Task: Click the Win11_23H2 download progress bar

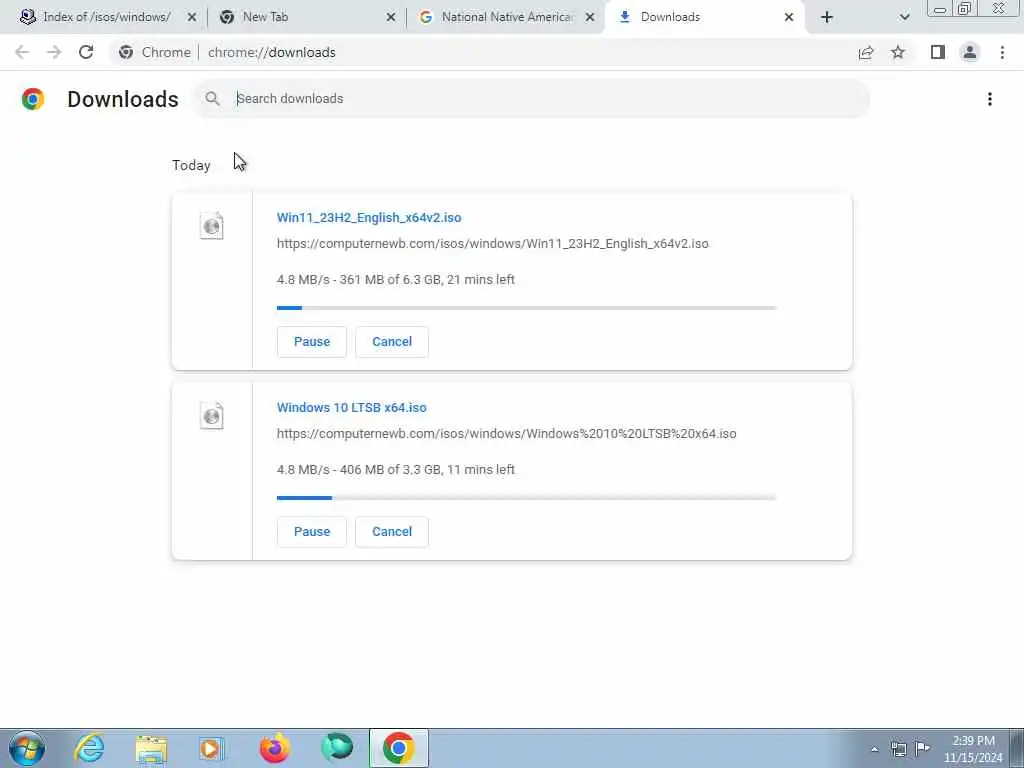Action: (x=526, y=308)
